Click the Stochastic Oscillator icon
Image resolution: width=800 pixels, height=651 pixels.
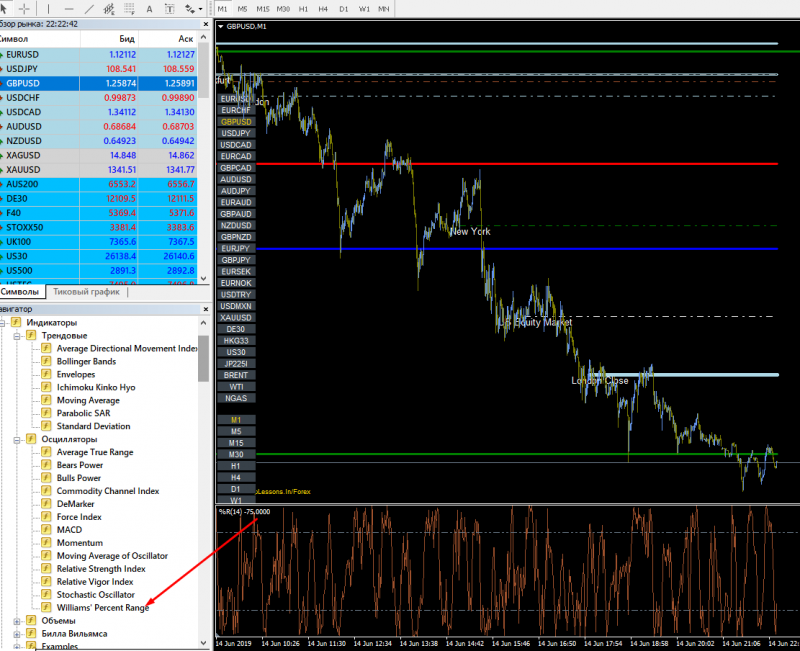(x=46, y=594)
